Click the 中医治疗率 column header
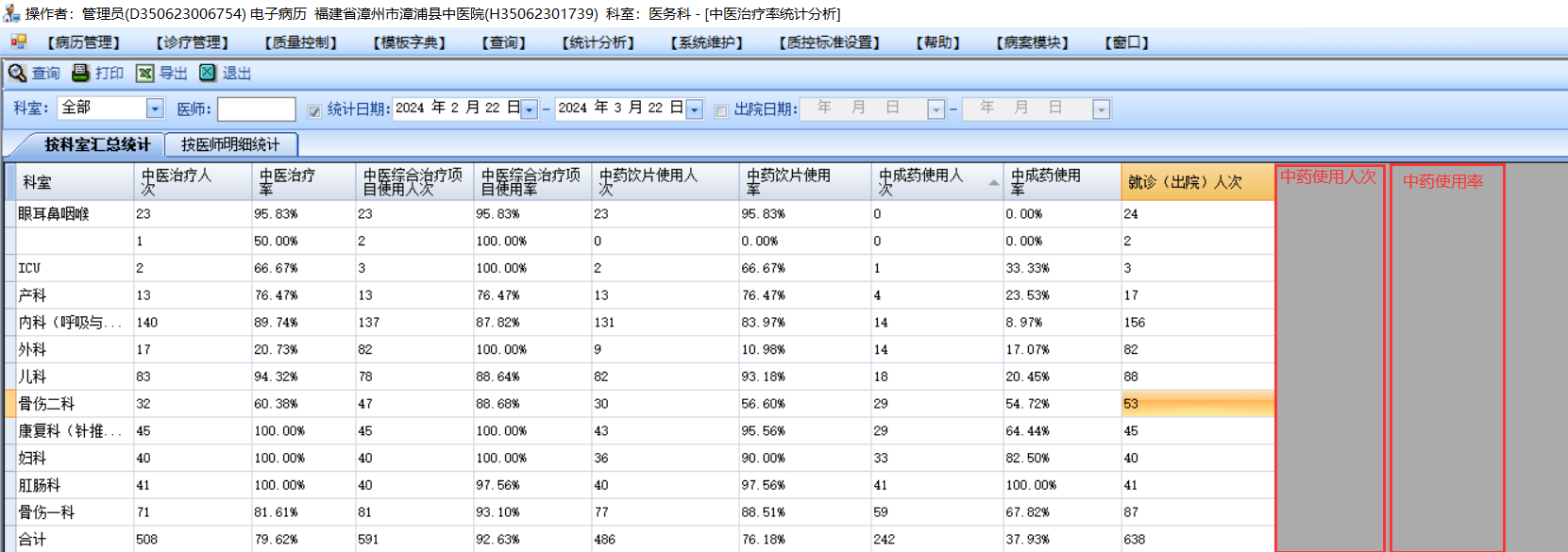 [x=304, y=181]
